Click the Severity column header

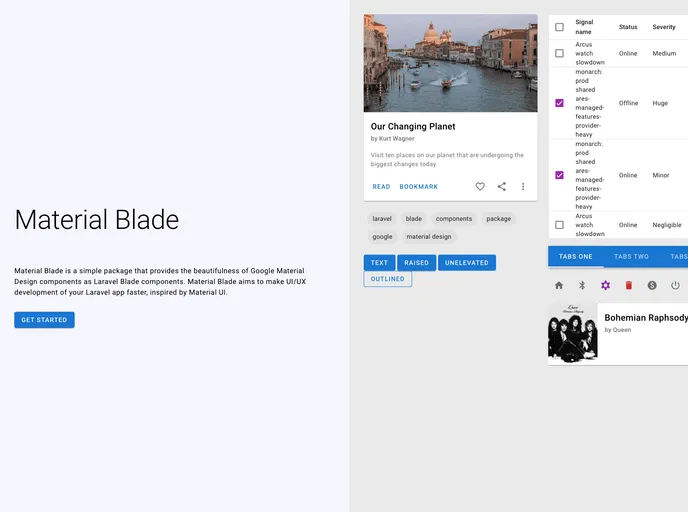(x=664, y=27)
